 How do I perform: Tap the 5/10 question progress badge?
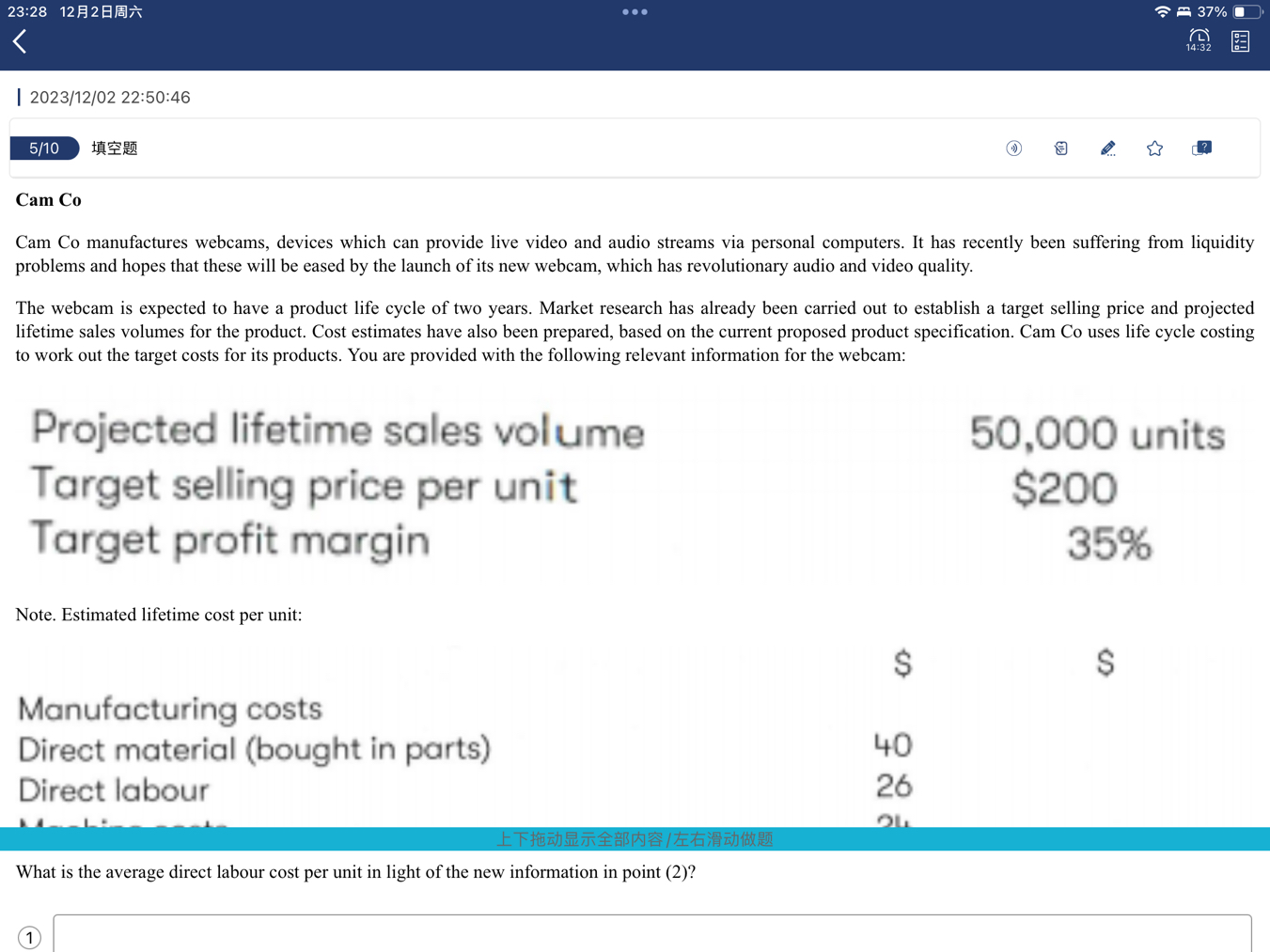point(44,148)
